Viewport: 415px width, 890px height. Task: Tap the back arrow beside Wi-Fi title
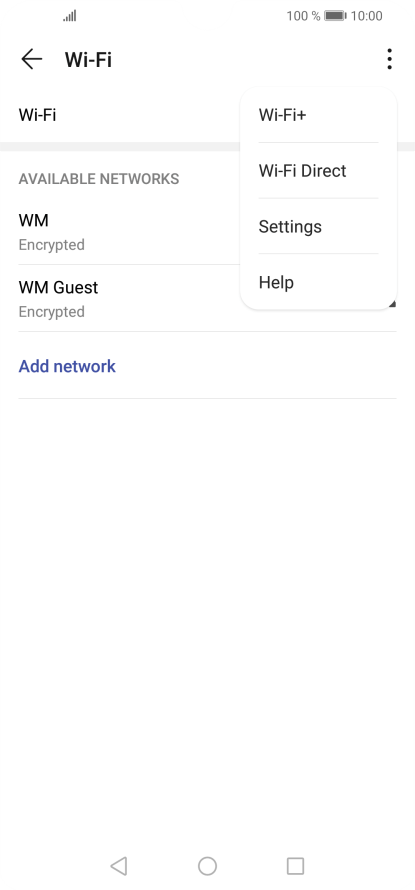pyautogui.click(x=31, y=59)
